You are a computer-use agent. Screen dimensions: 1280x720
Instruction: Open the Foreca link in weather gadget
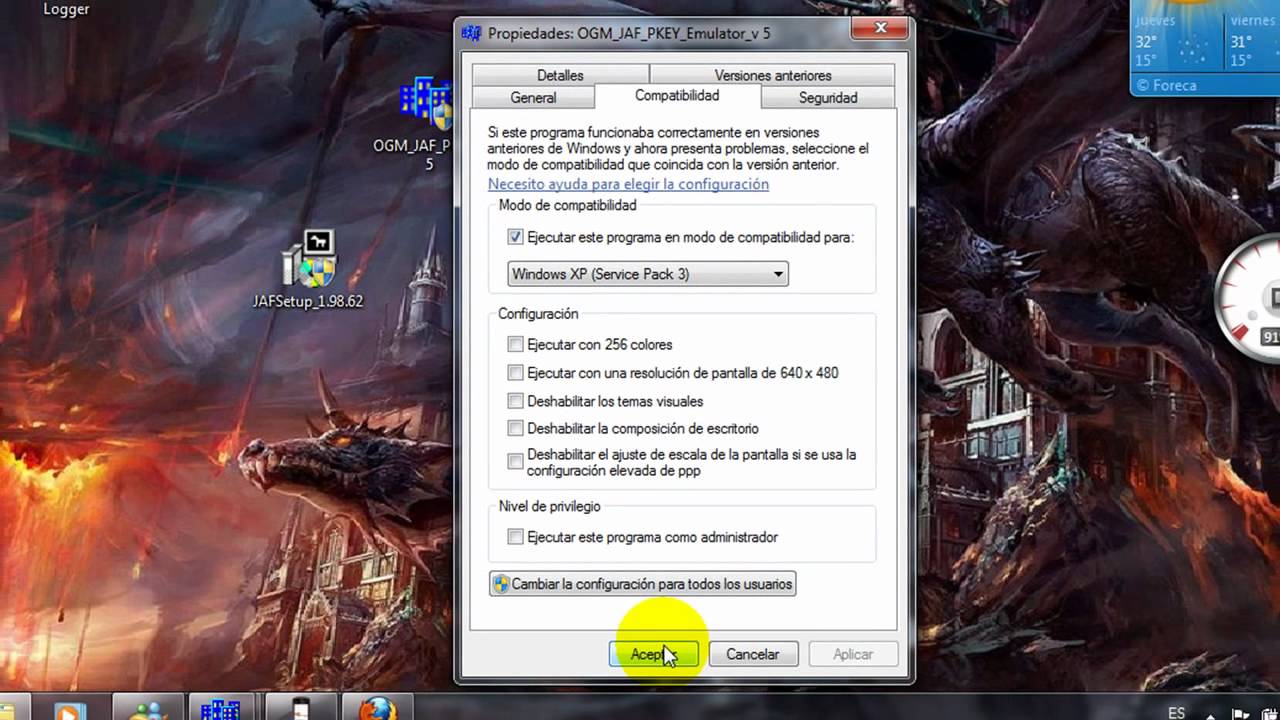[x=1167, y=85]
